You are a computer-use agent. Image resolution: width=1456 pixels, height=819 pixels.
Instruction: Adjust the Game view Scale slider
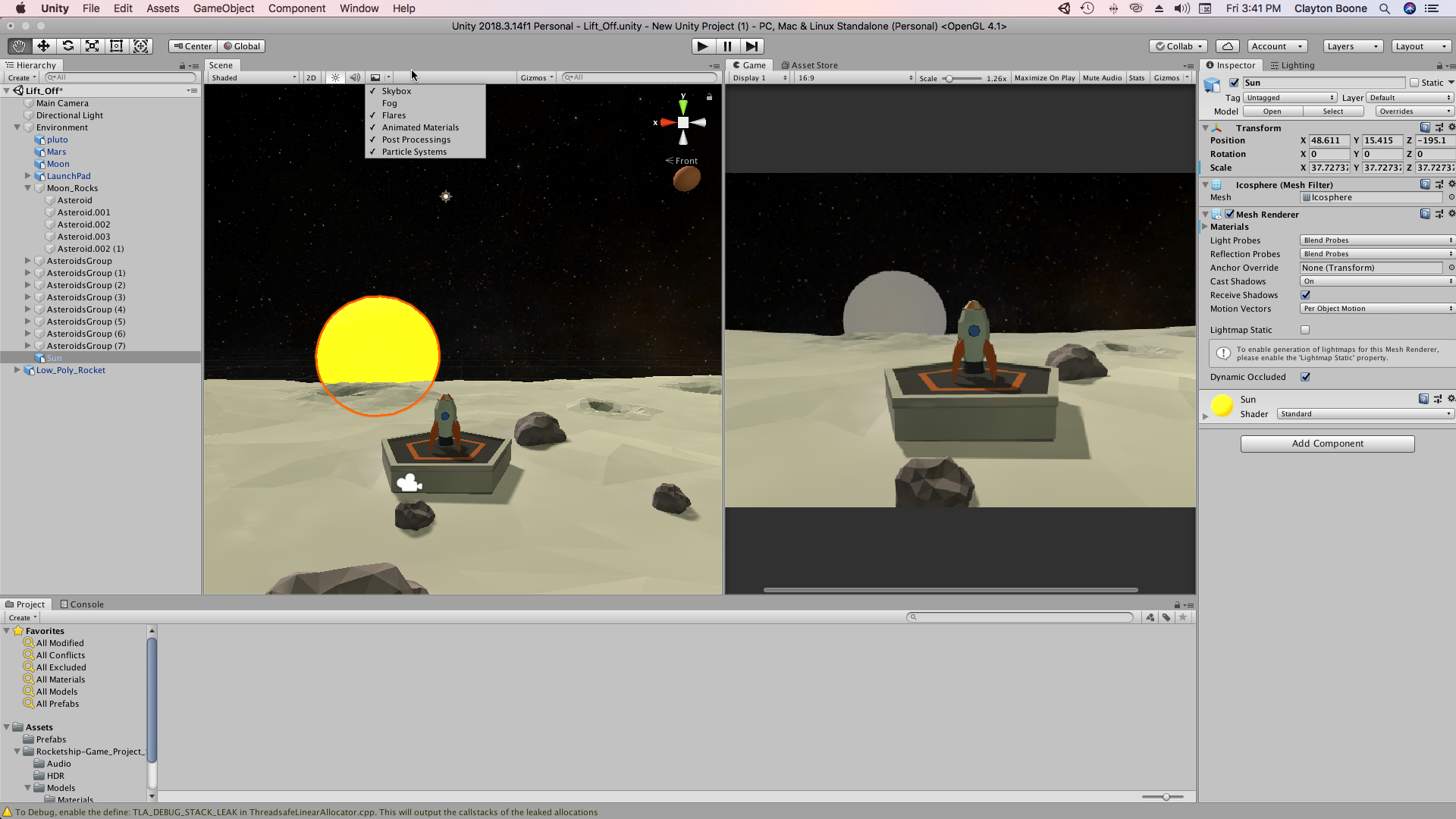point(949,78)
